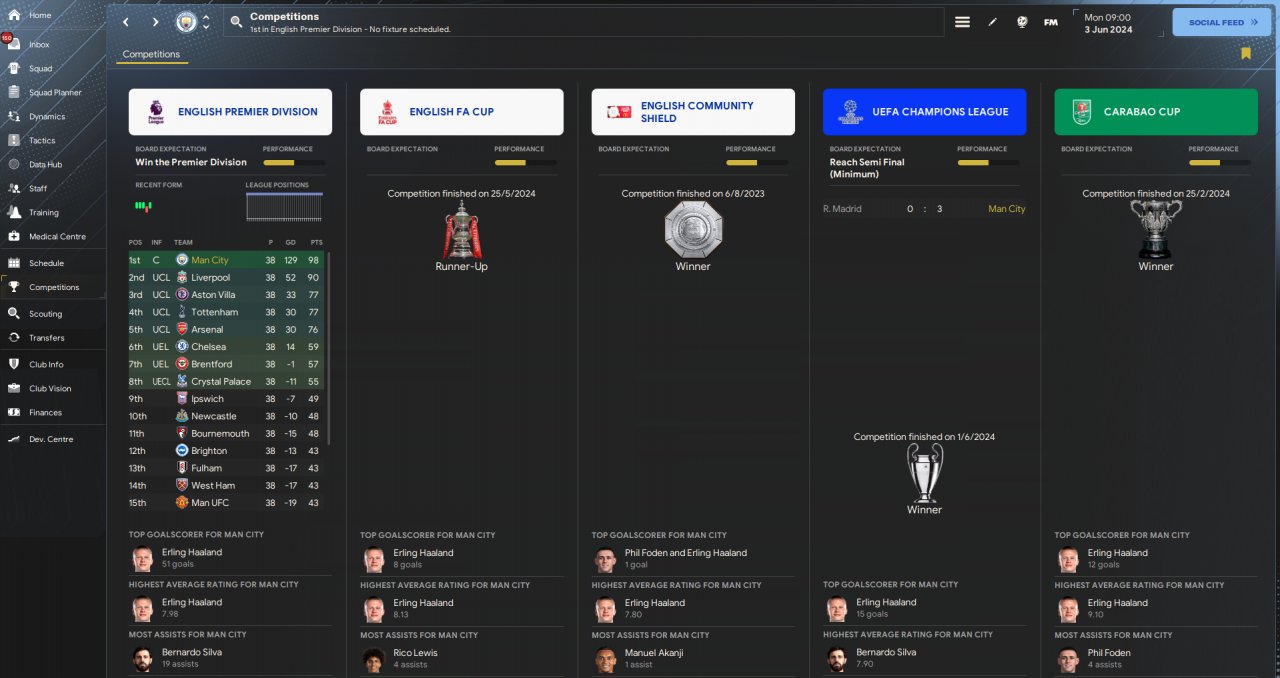
Task: Click the forward navigation arrow
Action: click(x=155, y=22)
